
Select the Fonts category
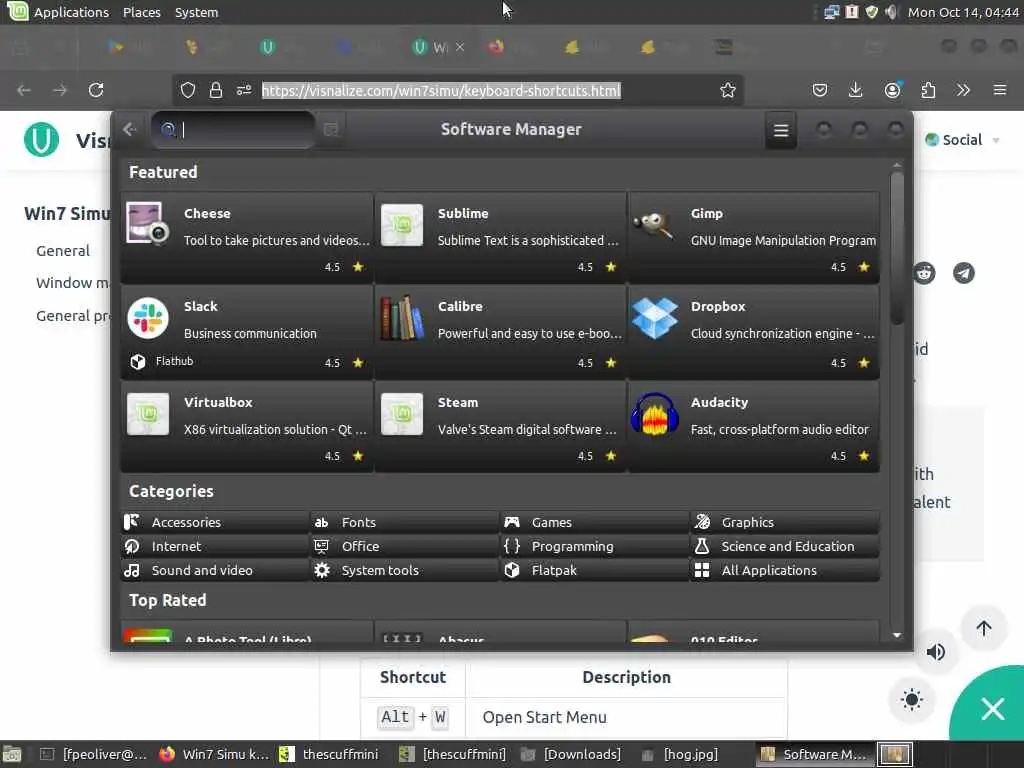405,522
